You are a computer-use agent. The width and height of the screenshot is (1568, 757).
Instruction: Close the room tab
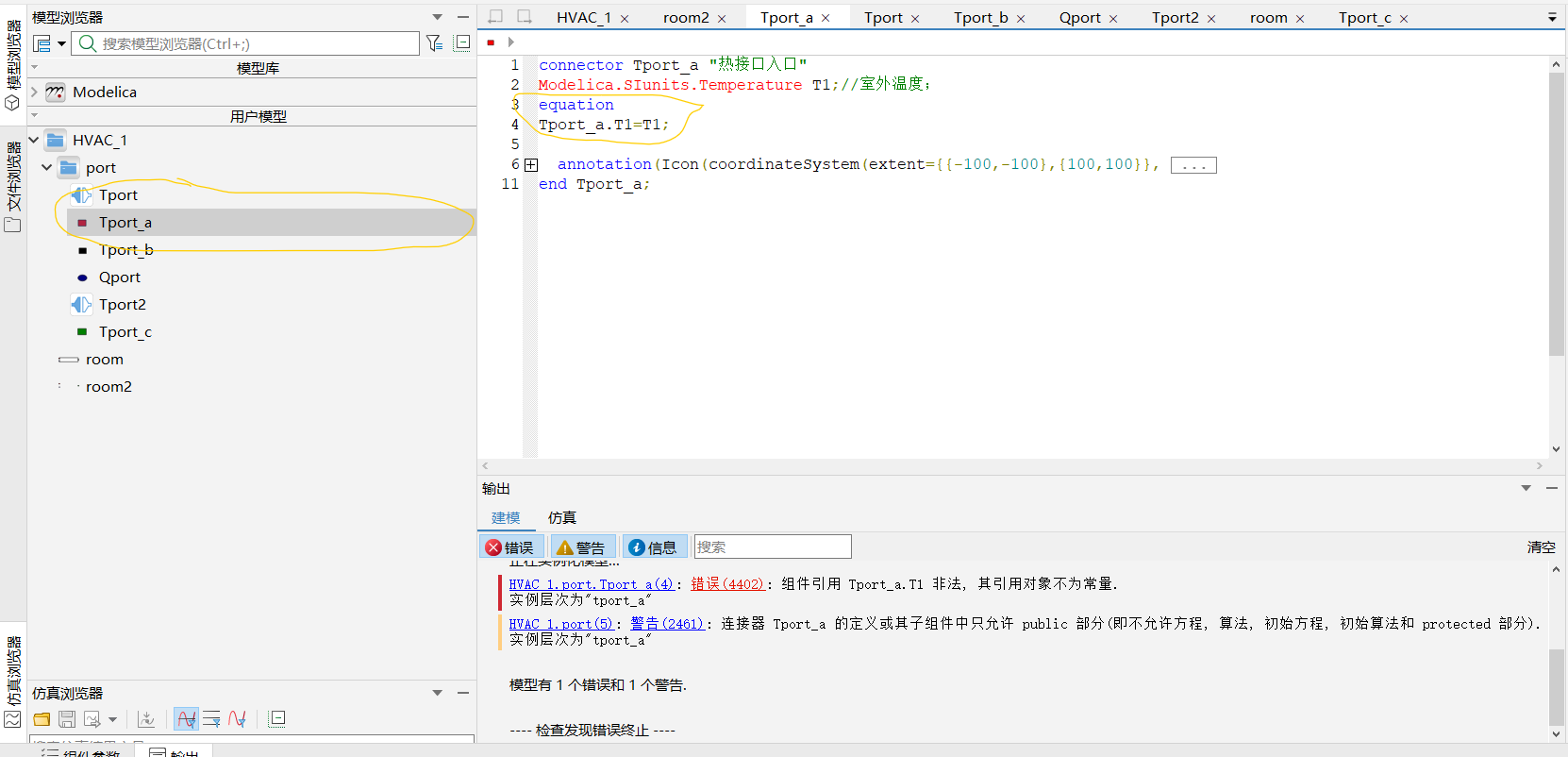1300,19
